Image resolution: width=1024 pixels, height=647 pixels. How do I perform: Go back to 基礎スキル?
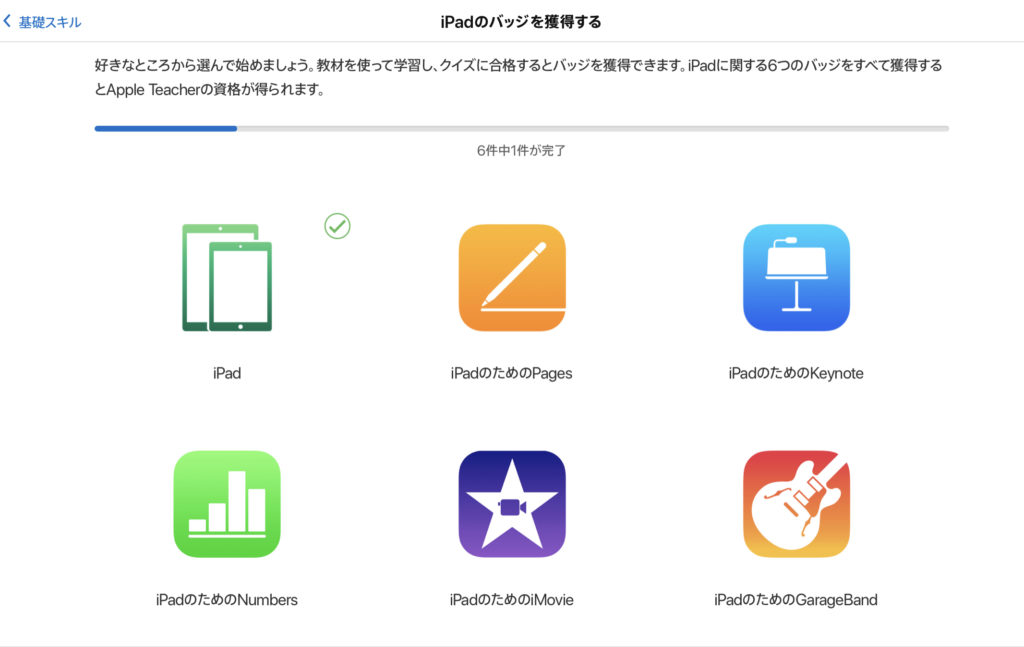coord(43,22)
